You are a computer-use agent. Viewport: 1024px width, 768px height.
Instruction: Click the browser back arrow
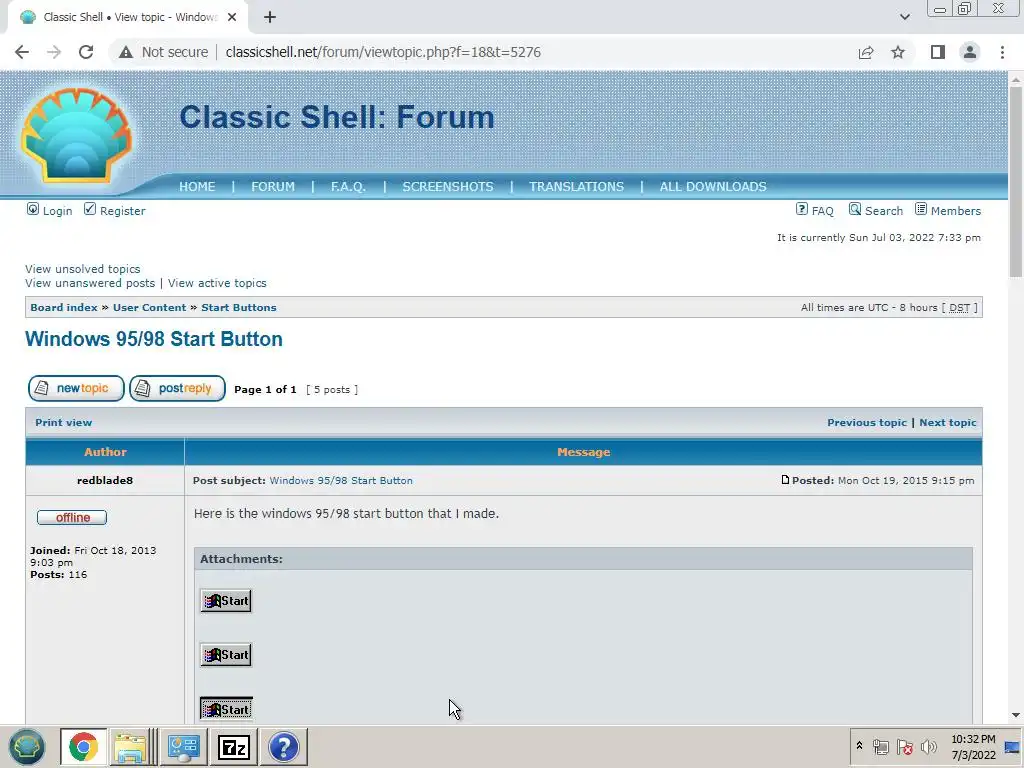coord(22,52)
